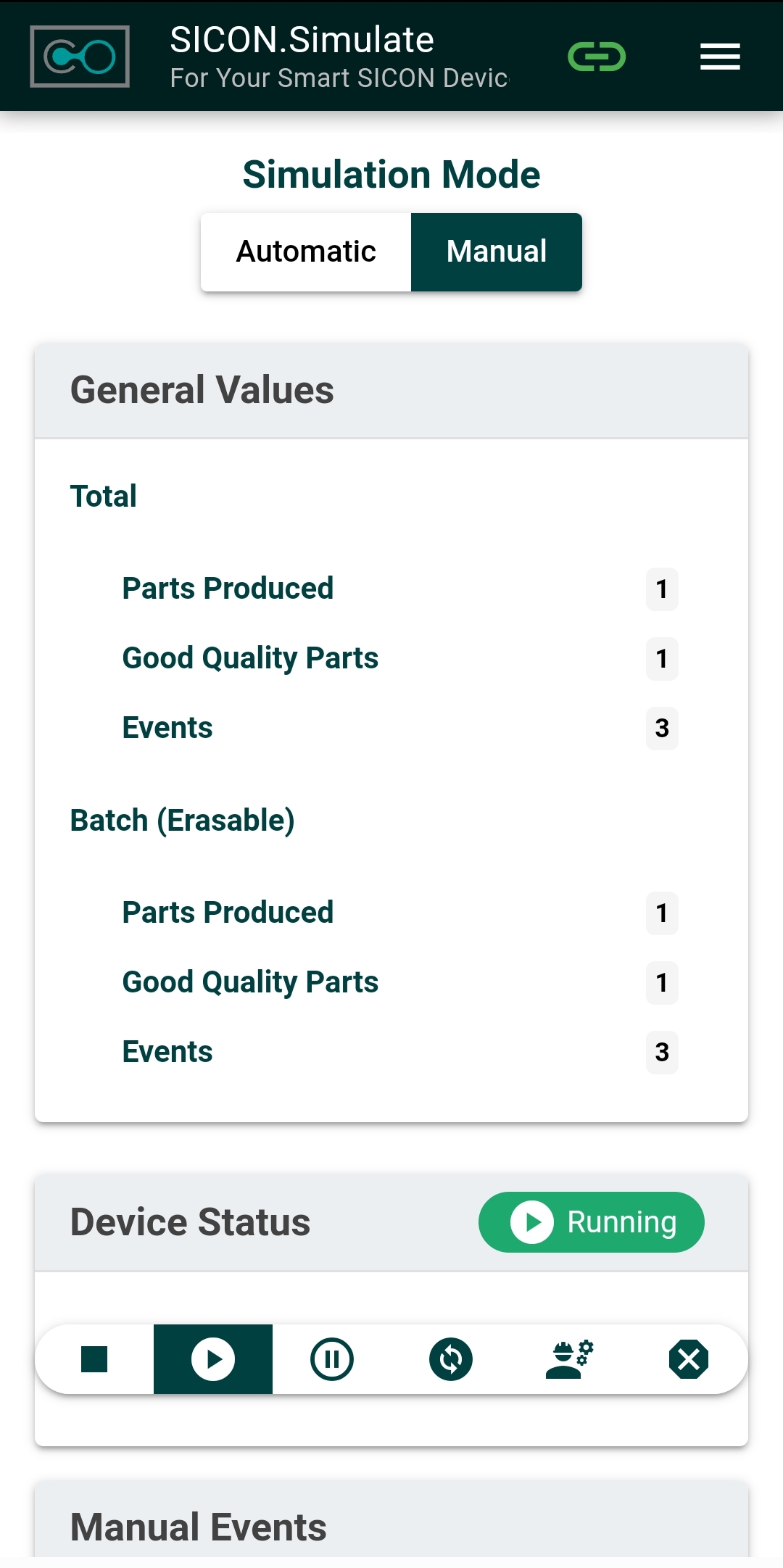Click the green link connection icon
The height and width of the screenshot is (1568, 783).
[596, 57]
